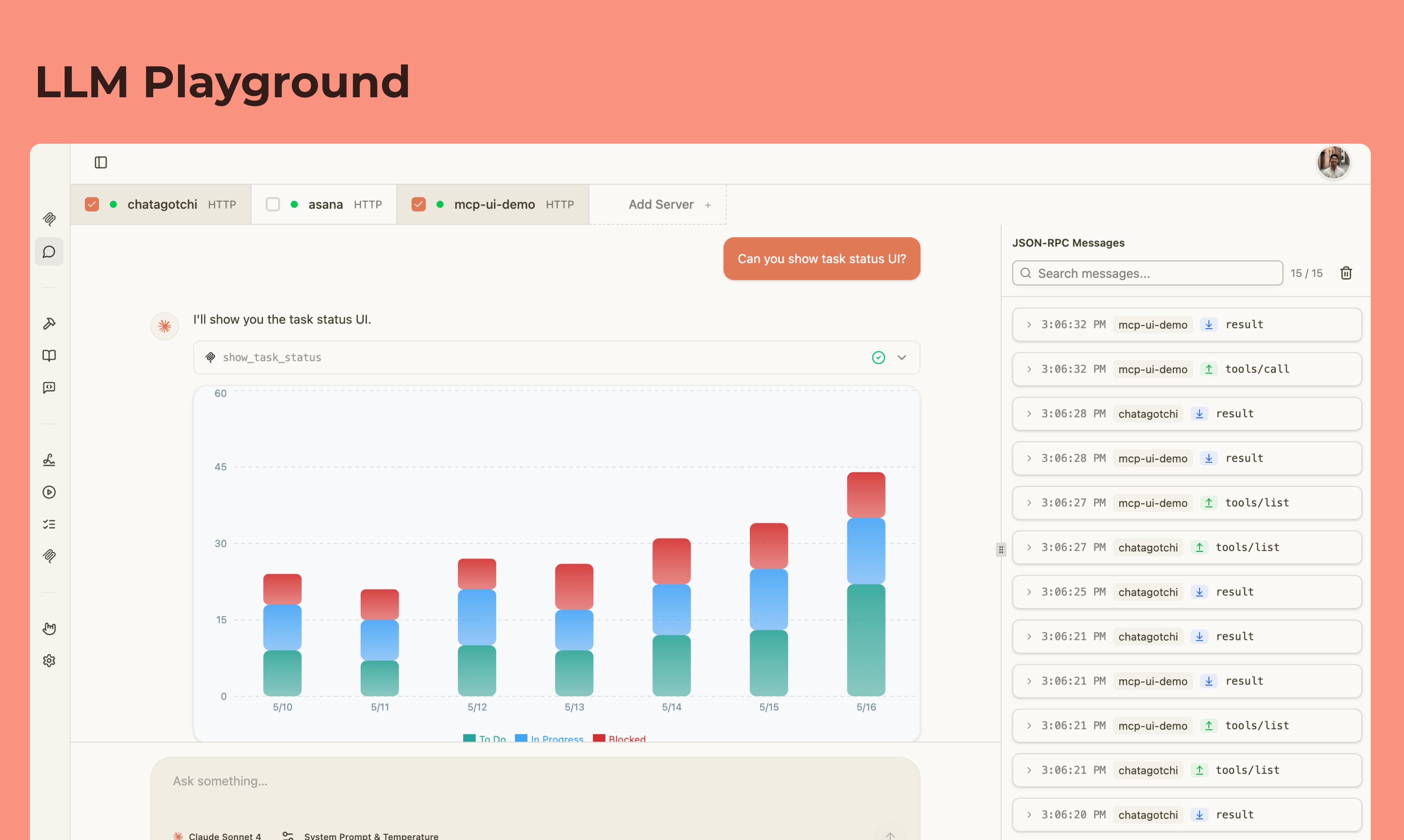Expand the show_task_status tool call chevron
The image size is (1404, 840).
click(902, 357)
